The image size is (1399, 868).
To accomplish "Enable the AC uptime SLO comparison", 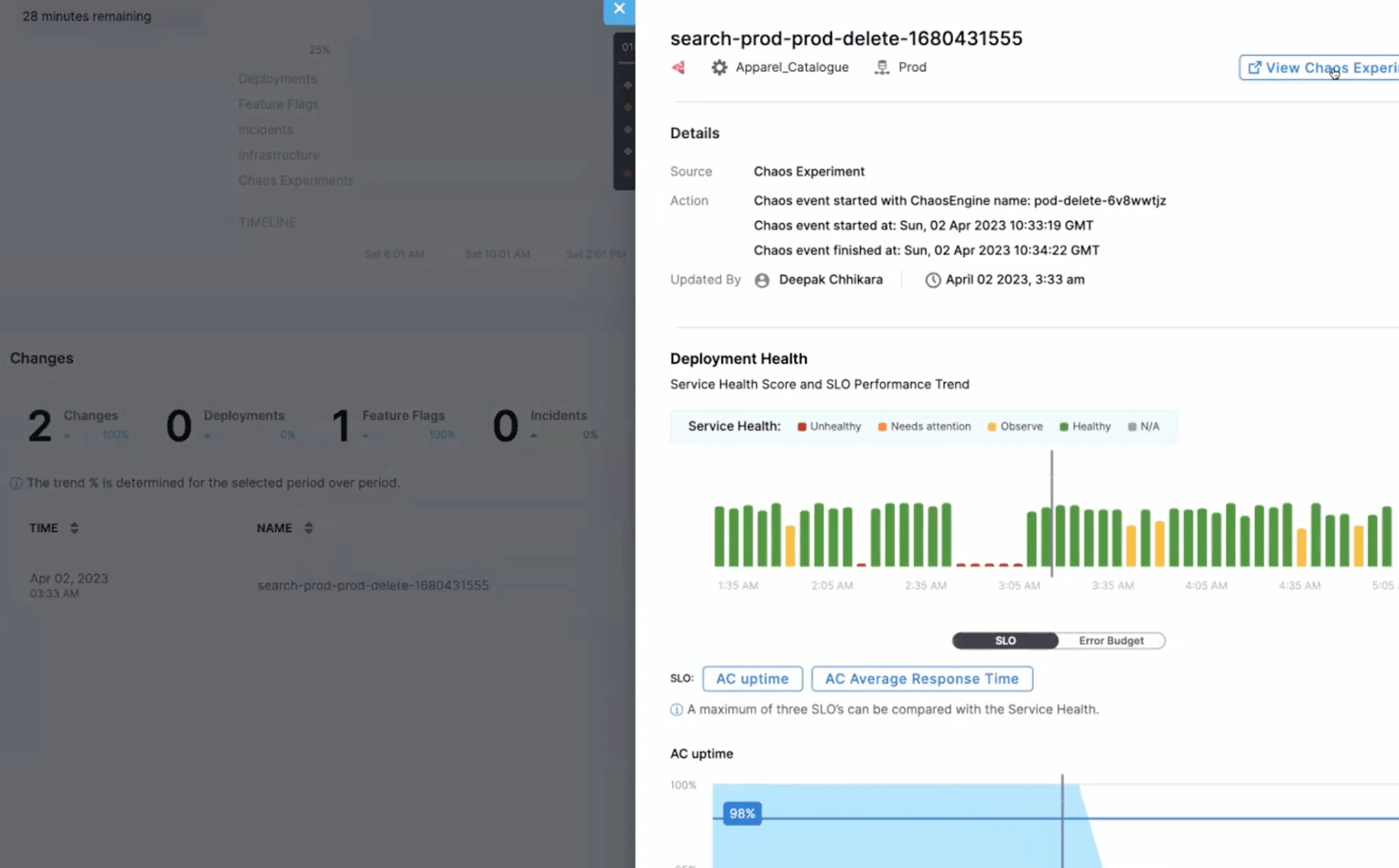I will pos(752,679).
